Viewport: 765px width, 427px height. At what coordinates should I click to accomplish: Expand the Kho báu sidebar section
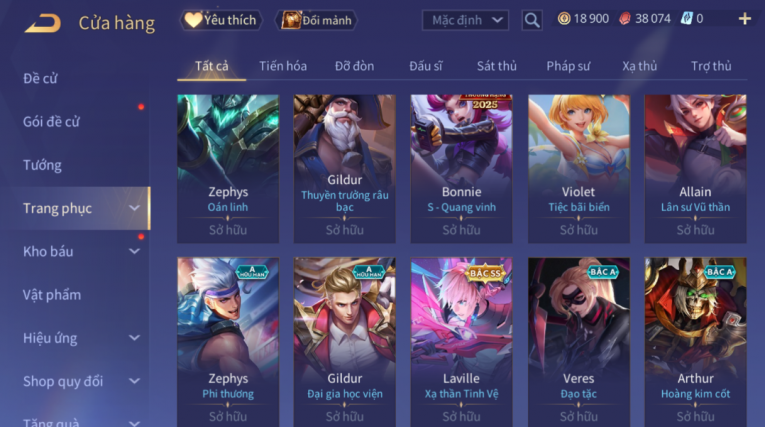point(134,251)
